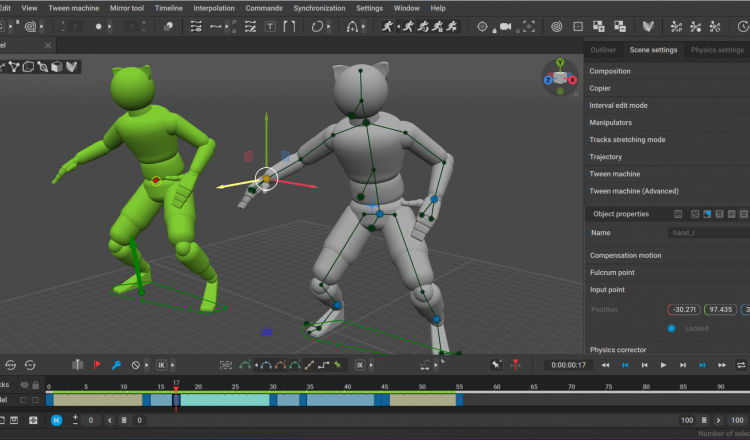750x440 pixels.
Task: Click the red flag marker icon
Action: 97,365
